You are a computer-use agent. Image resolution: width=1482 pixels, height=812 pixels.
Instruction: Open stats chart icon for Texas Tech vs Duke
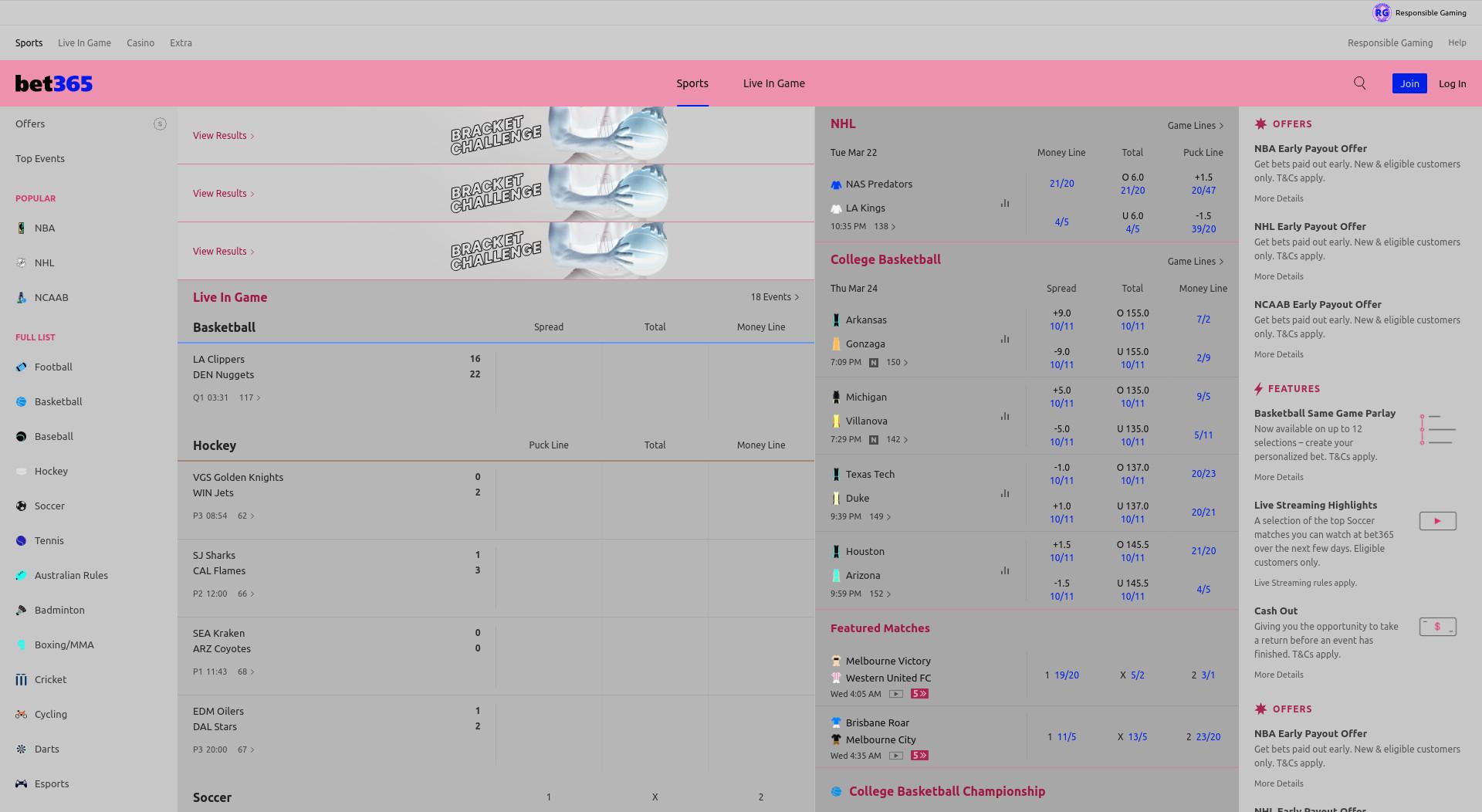point(1005,493)
